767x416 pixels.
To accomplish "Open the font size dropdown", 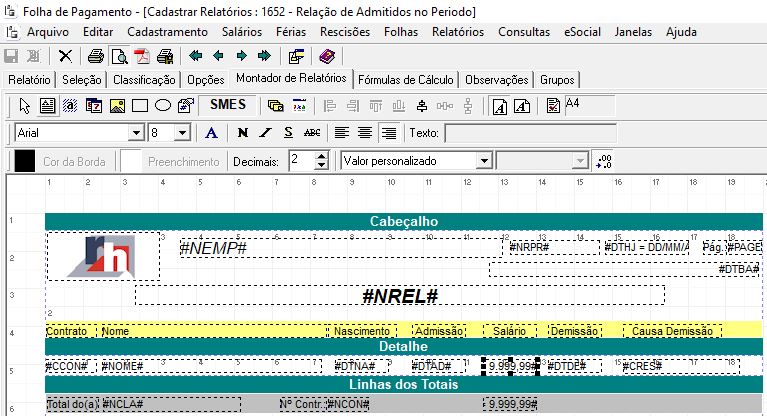I will [x=182, y=133].
